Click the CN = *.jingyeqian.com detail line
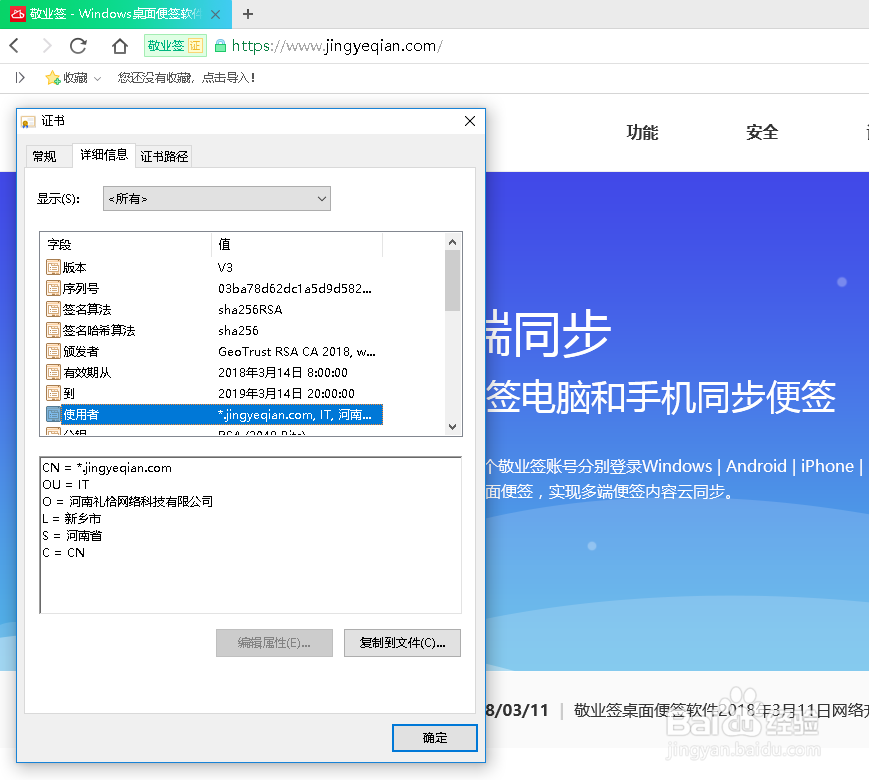Screen dimensions: 869x780 [107, 468]
